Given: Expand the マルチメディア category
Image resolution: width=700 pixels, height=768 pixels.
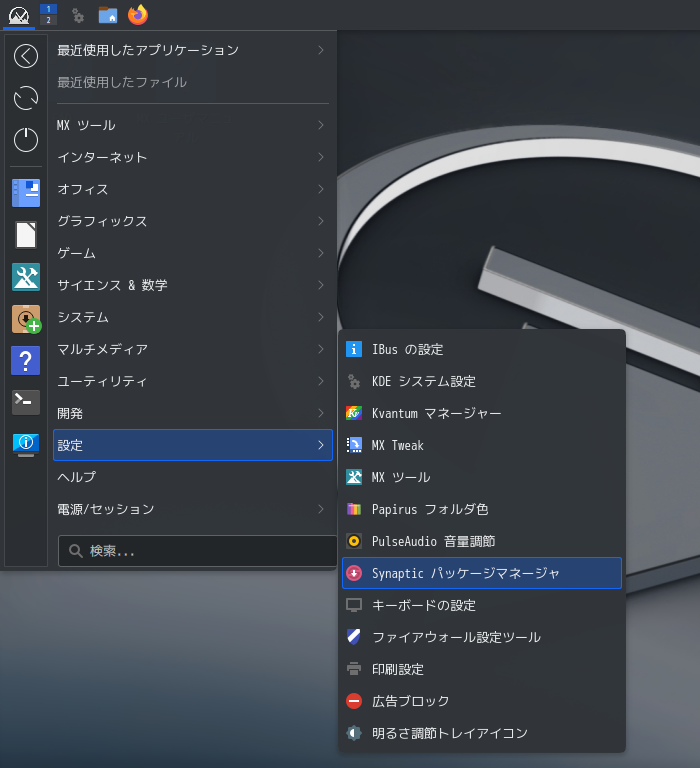Looking at the screenshot, I should tap(193, 349).
